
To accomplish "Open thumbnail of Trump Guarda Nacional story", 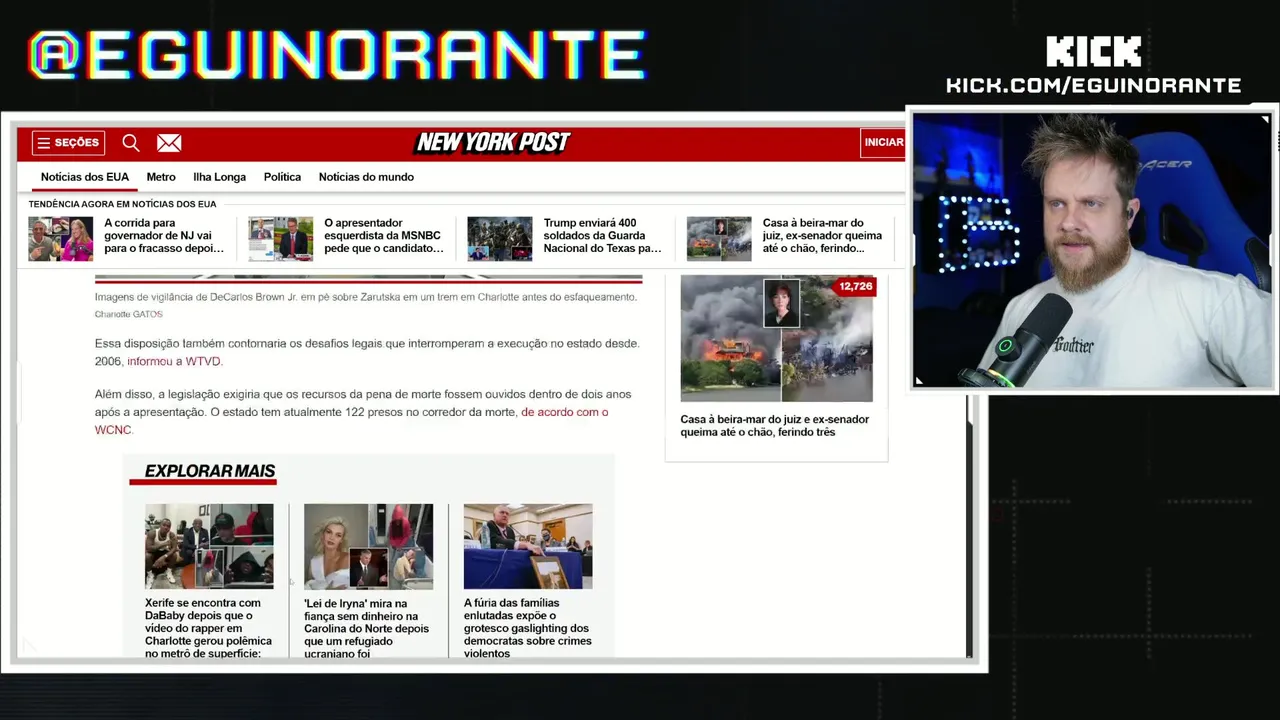I will coord(500,239).
